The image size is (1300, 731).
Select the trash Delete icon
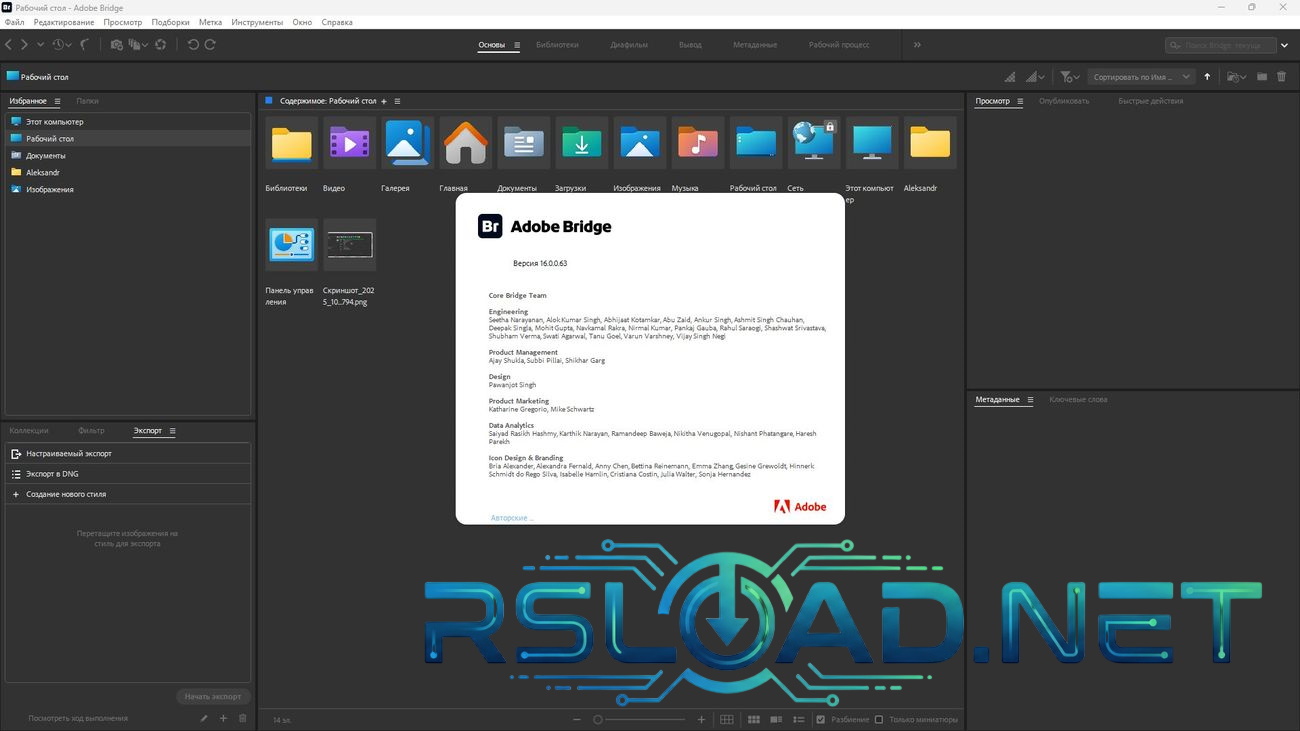(x=1282, y=76)
